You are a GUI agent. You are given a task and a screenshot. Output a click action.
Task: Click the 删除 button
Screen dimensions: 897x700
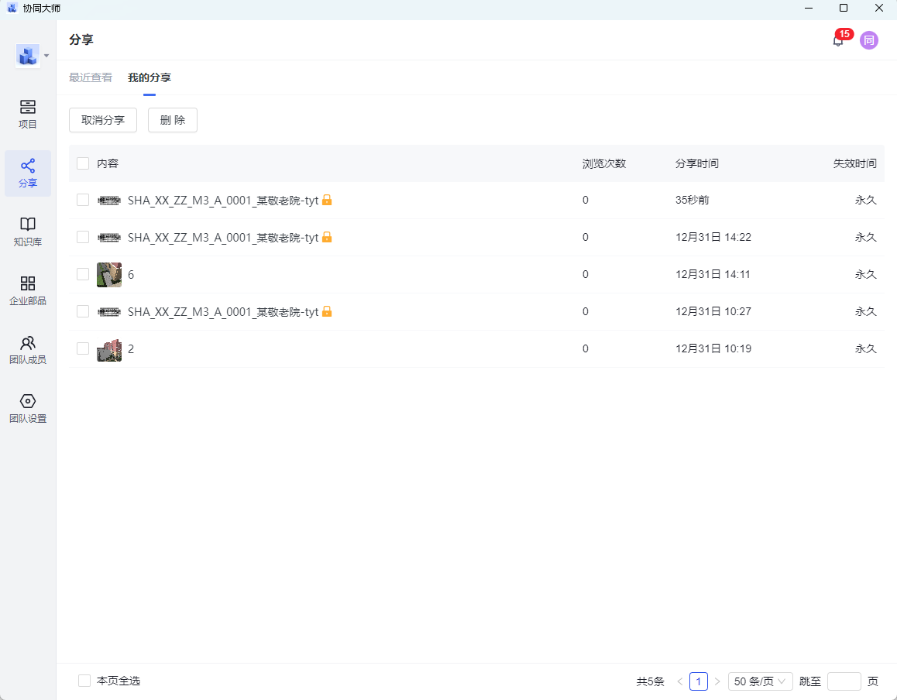click(172, 120)
